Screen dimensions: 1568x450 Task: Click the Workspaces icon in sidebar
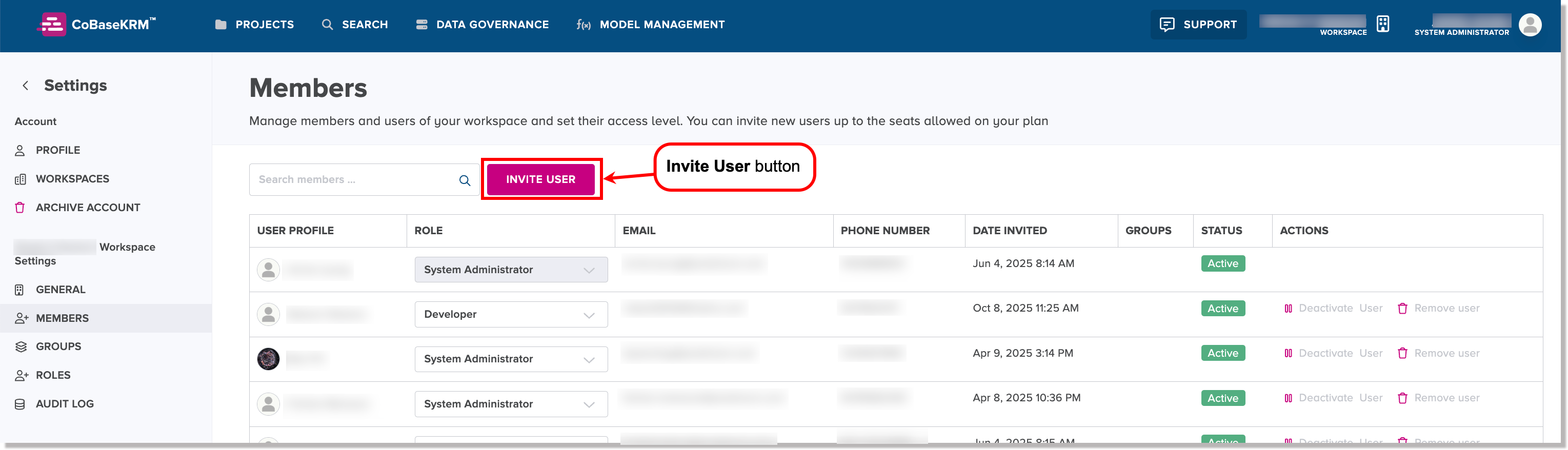pos(20,179)
